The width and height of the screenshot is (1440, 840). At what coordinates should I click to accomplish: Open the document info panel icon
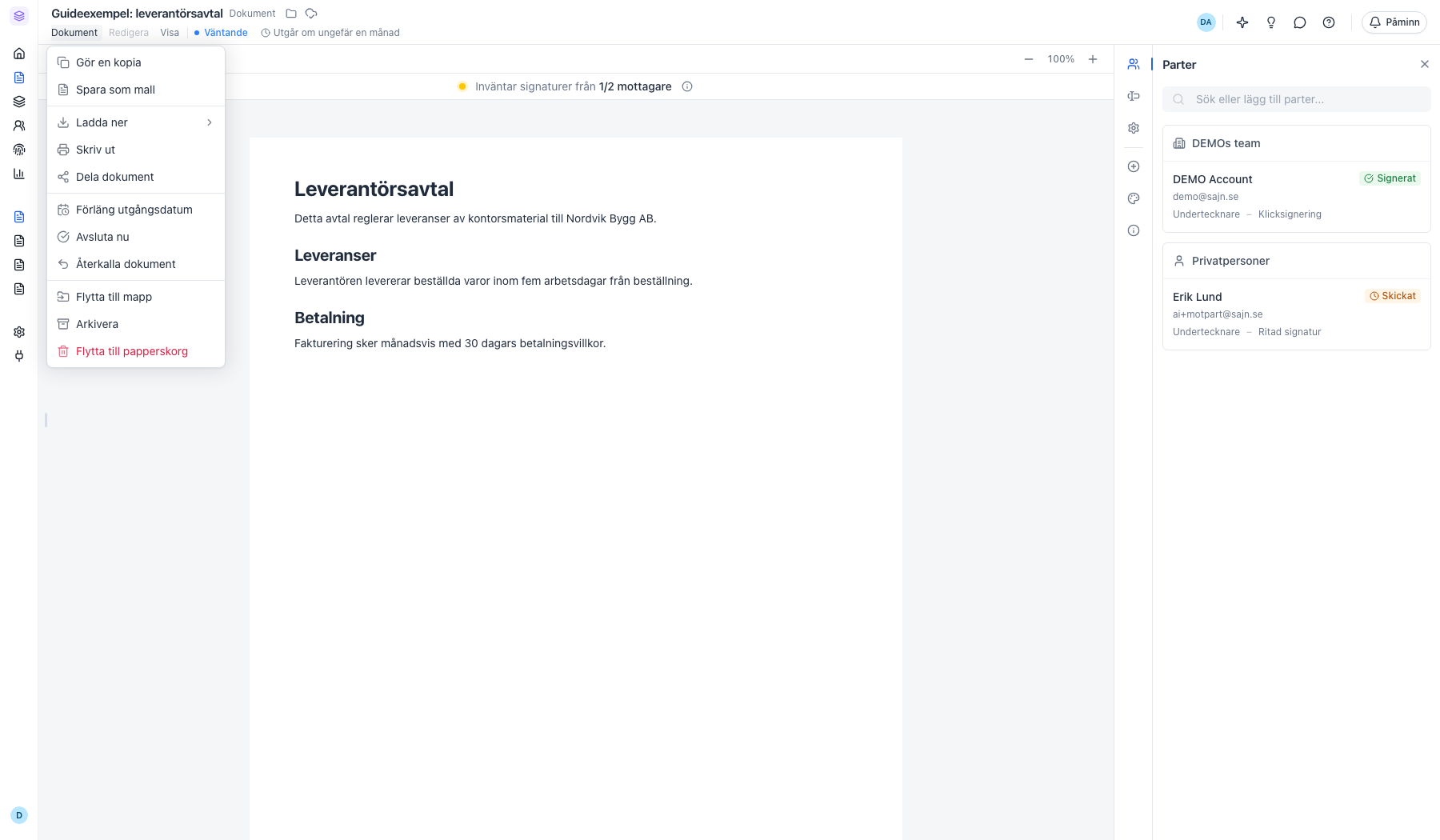1134,230
